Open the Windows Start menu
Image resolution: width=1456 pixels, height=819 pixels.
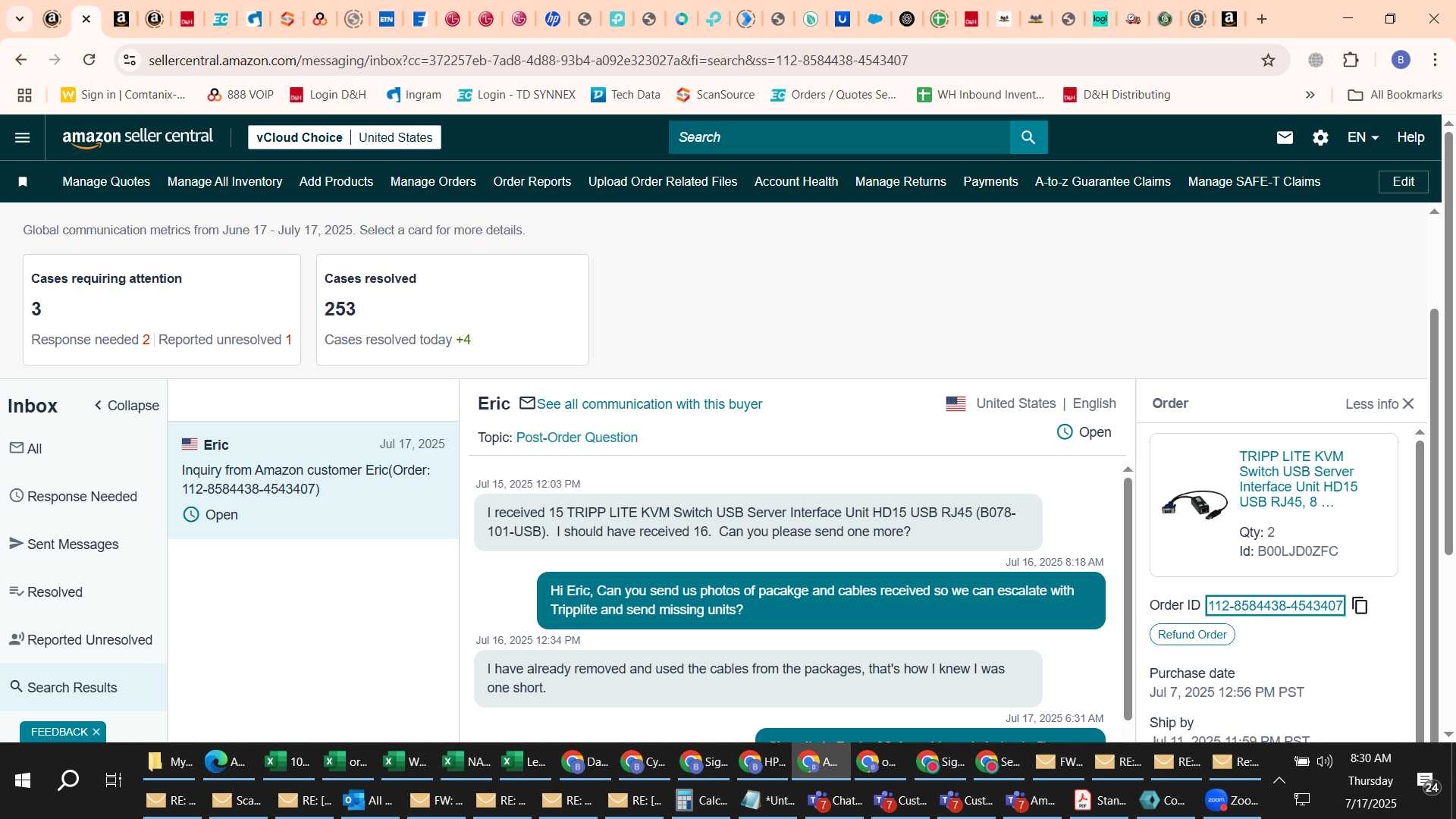23,780
